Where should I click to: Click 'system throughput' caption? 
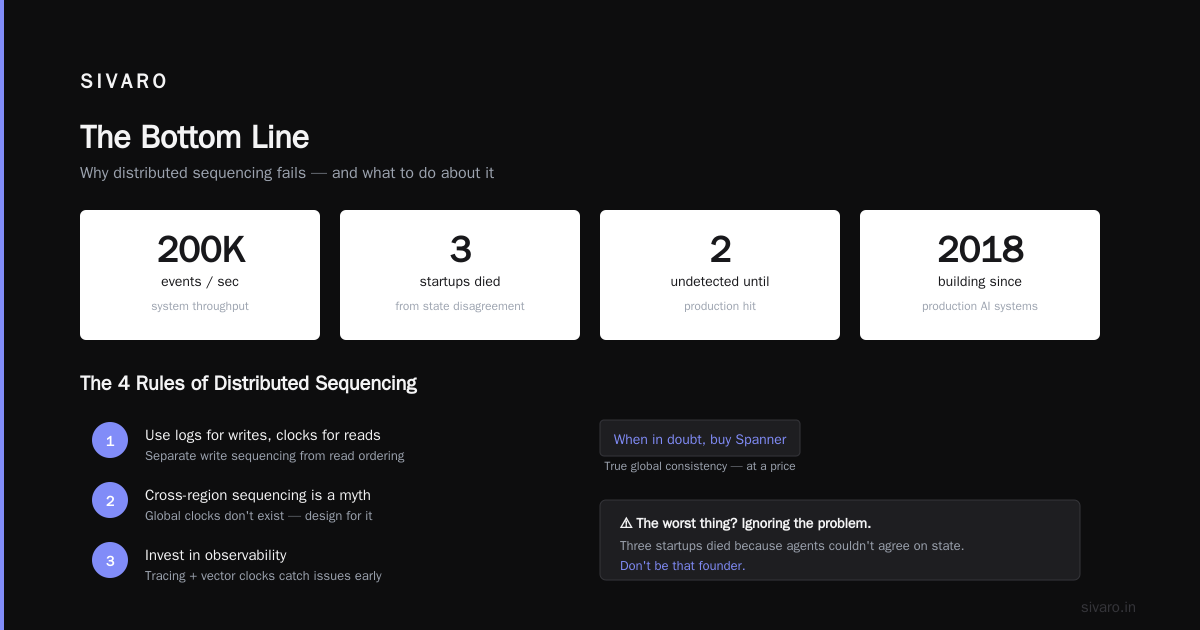pyautogui.click(x=200, y=306)
